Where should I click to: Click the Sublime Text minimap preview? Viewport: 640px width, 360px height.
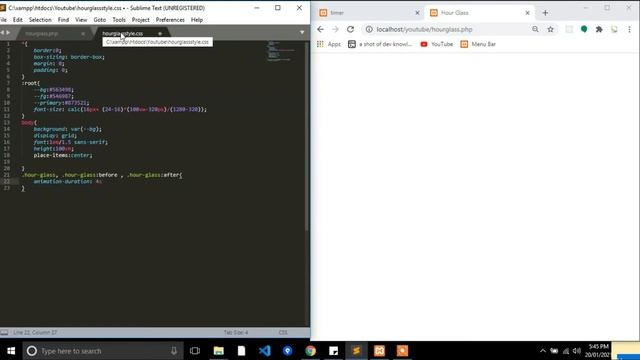point(280,51)
